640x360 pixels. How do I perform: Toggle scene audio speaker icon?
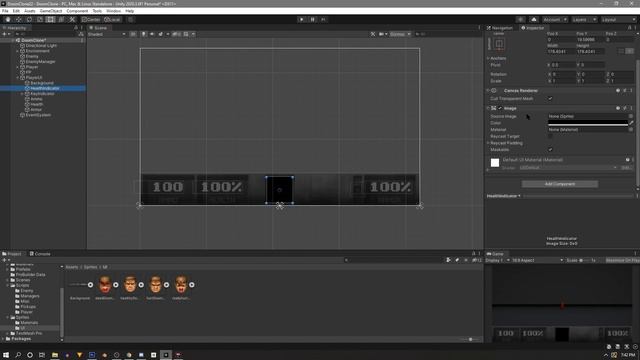coord(152,34)
